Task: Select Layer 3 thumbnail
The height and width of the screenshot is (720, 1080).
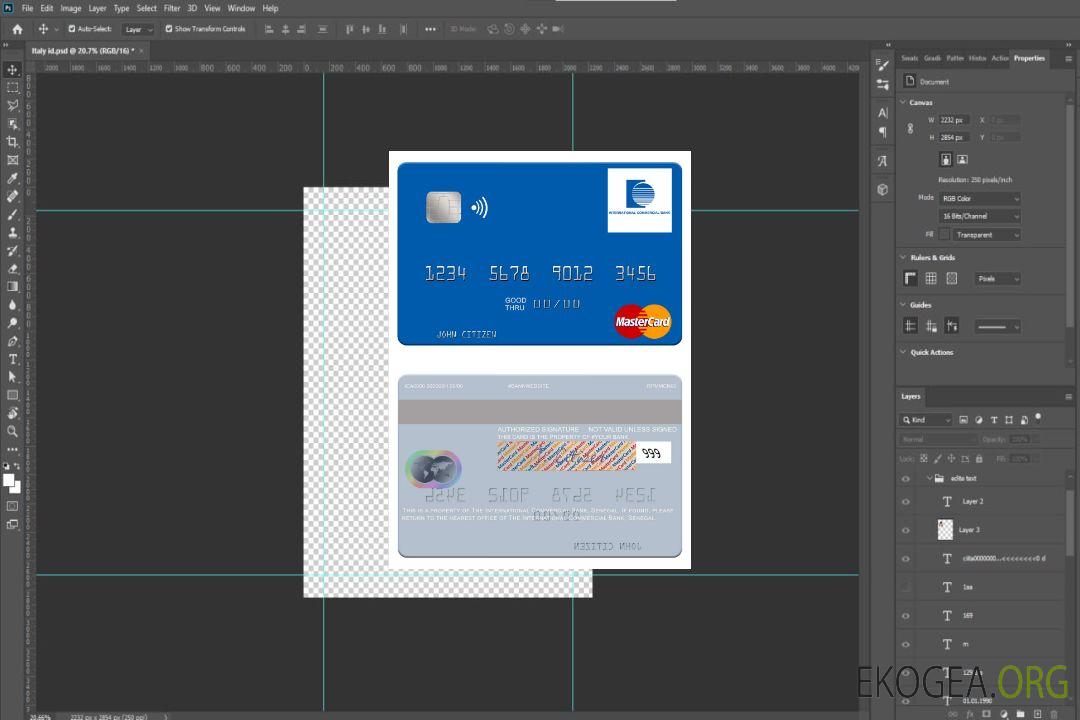Action: coord(946,530)
